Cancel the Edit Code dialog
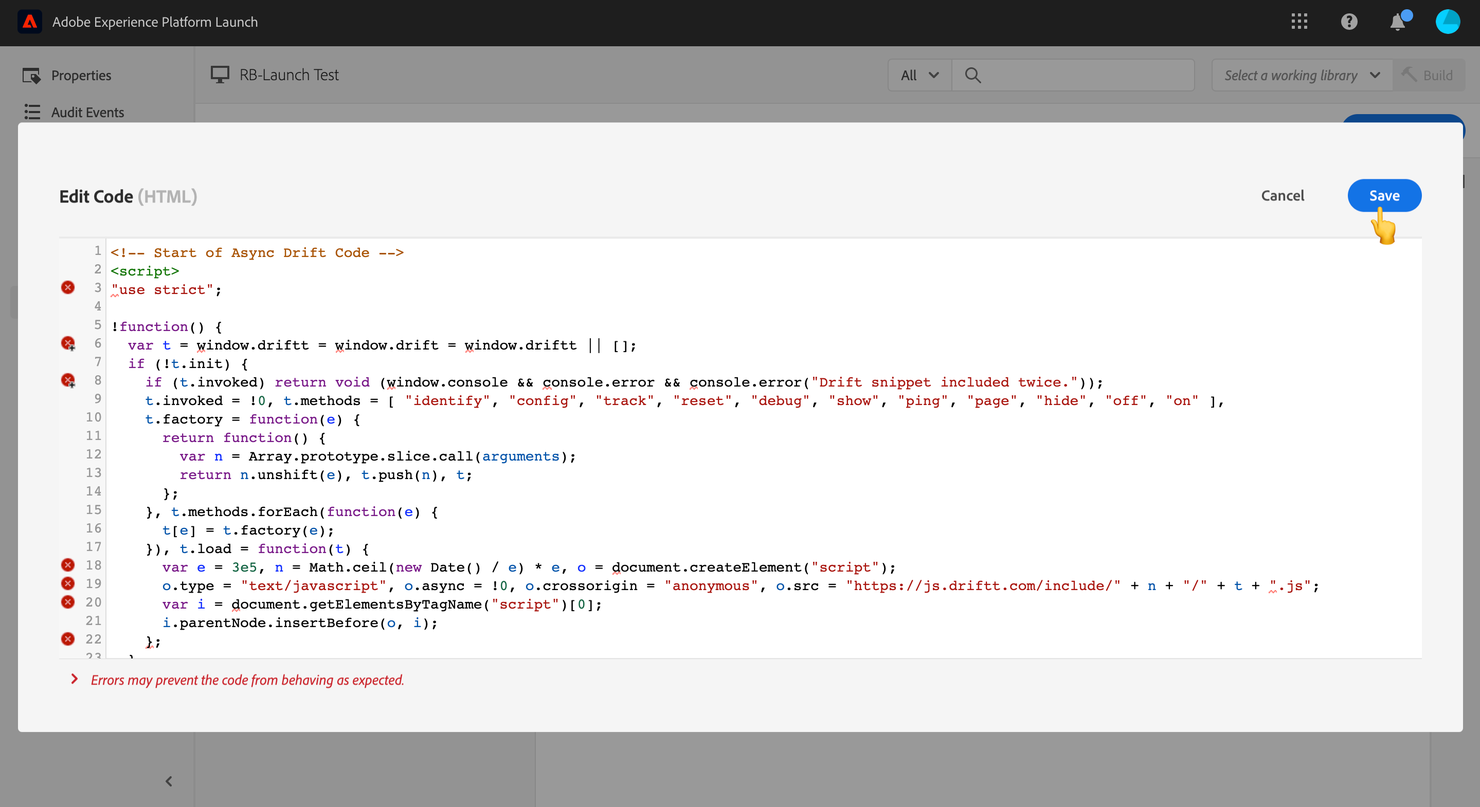 pos(1282,196)
